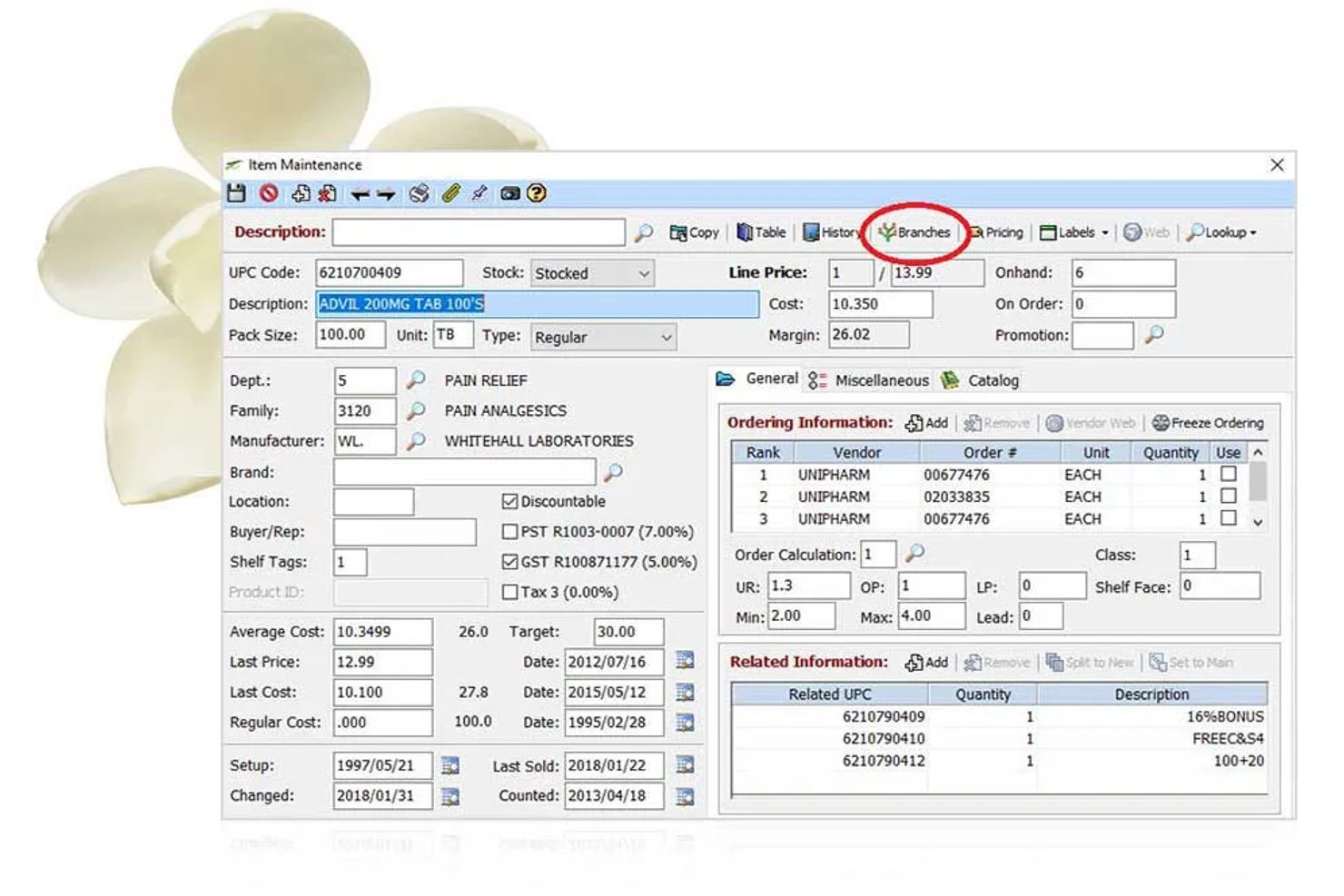Open calendar for Last Sold date
Screen dimensions: 1344x896
click(x=686, y=765)
